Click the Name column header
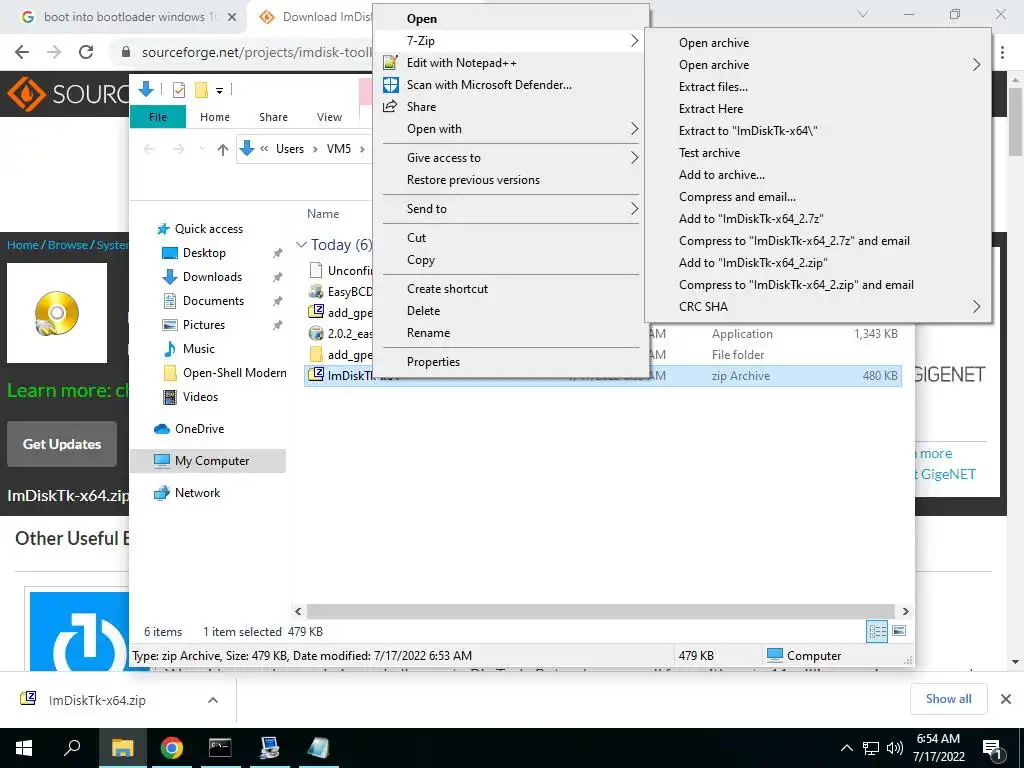 pos(323,214)
